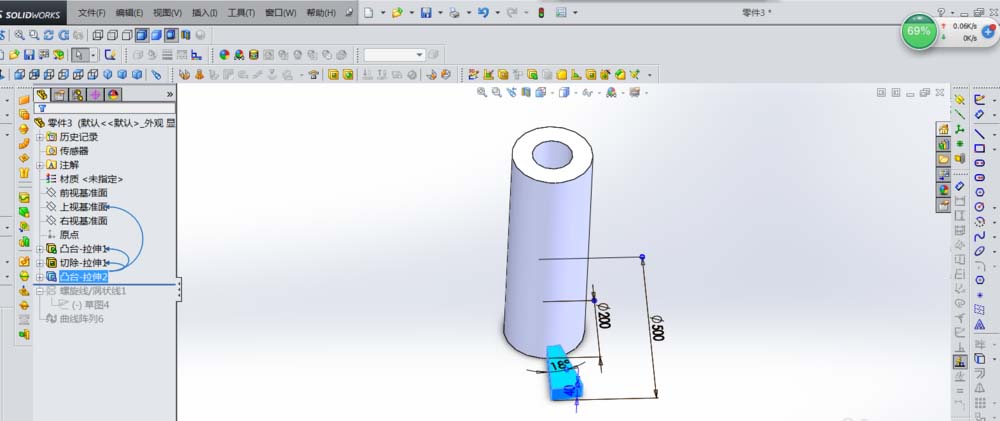Switch to DisplayManager tab
The height and width of the screenshot is (421, 1000).
(113, 94)
